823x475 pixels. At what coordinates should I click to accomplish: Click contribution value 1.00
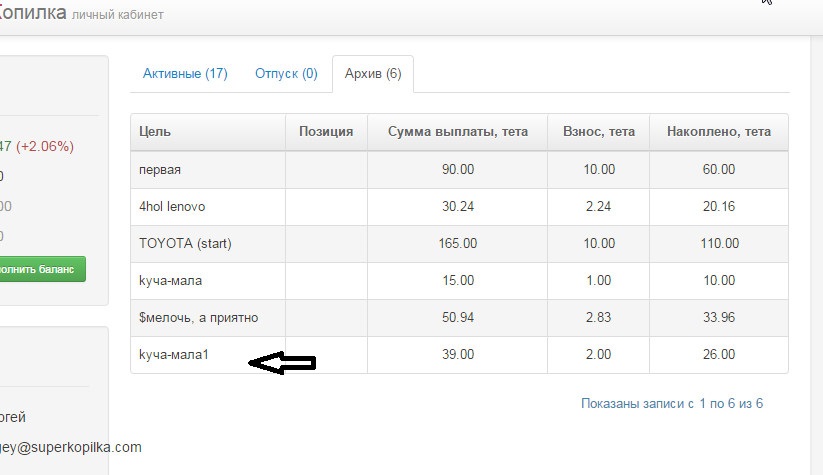tap(598, 280)
